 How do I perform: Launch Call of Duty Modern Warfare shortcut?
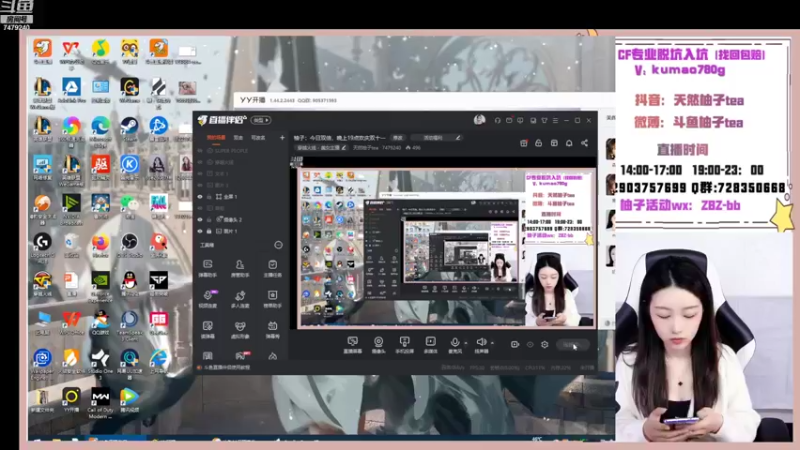(x=101, y=402)
